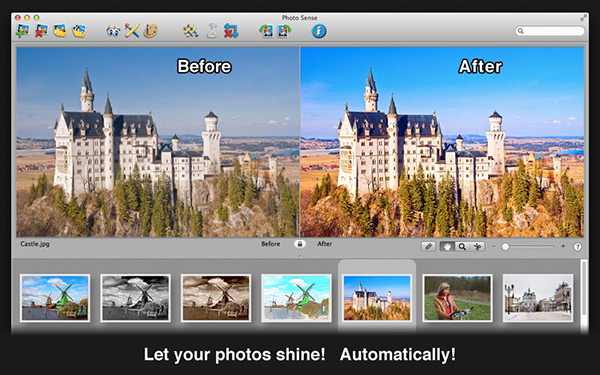Click the small After label under preview
This screenshot has width=600, height=375.
click(x=324, y=244)
